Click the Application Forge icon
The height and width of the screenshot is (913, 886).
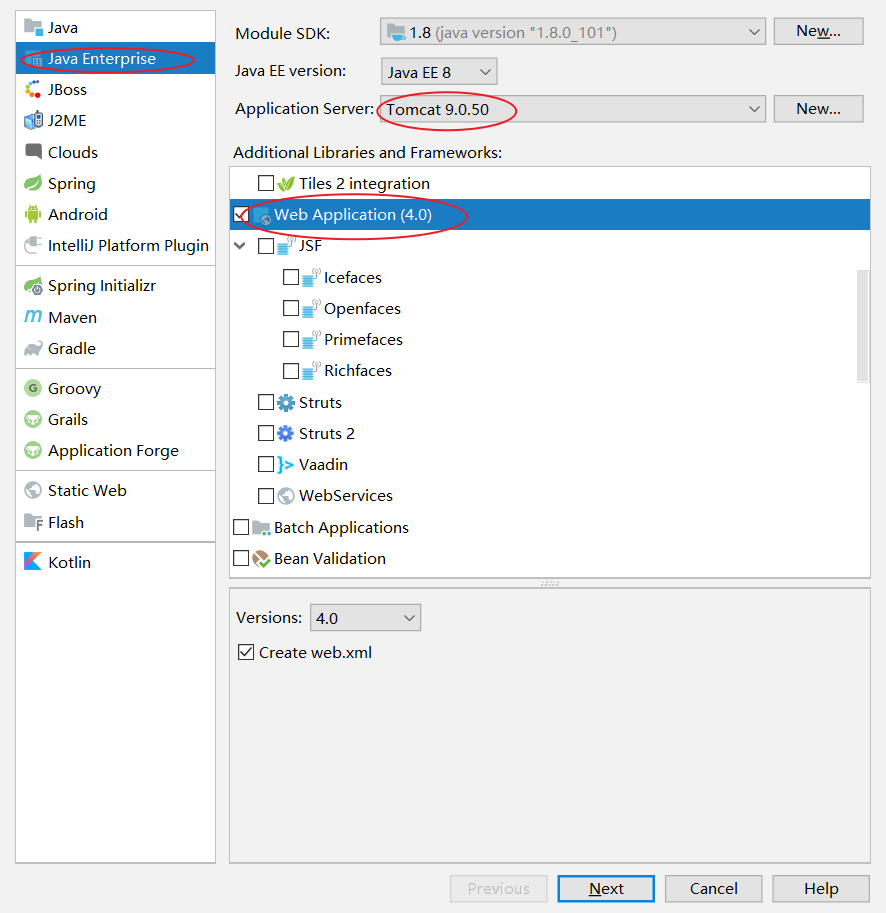point(33,450)
